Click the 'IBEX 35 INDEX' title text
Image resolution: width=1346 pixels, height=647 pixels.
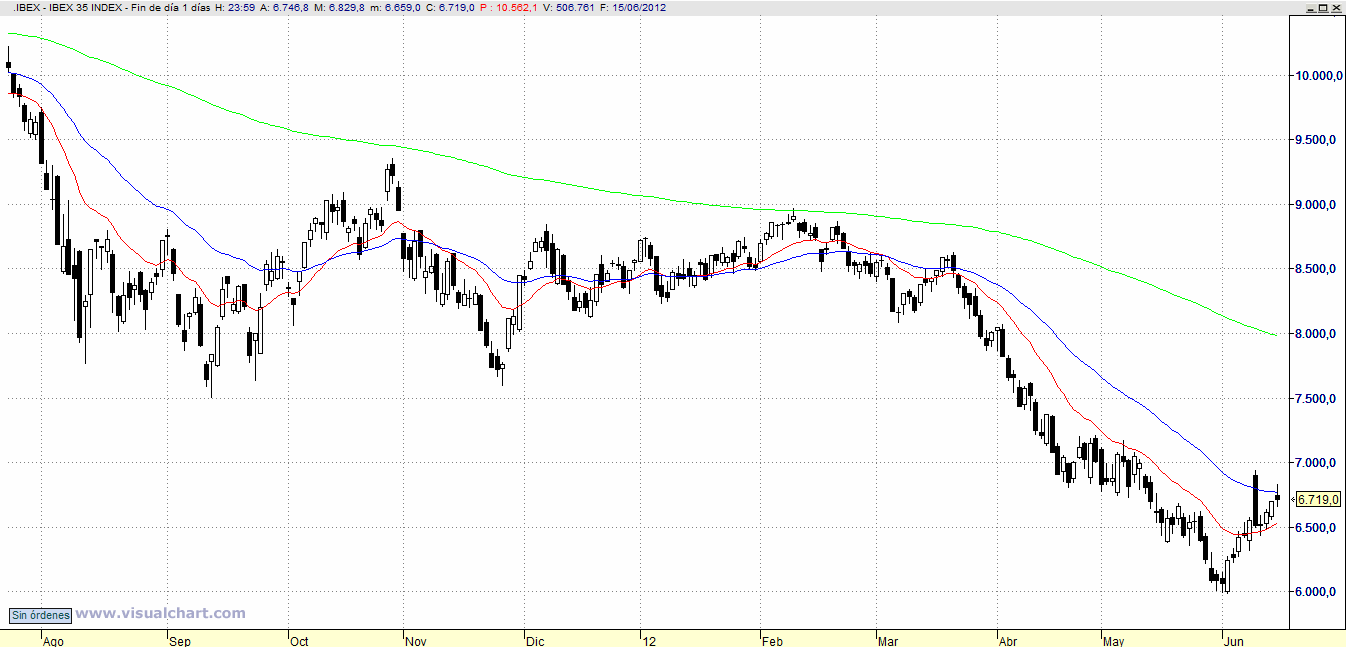85,7
